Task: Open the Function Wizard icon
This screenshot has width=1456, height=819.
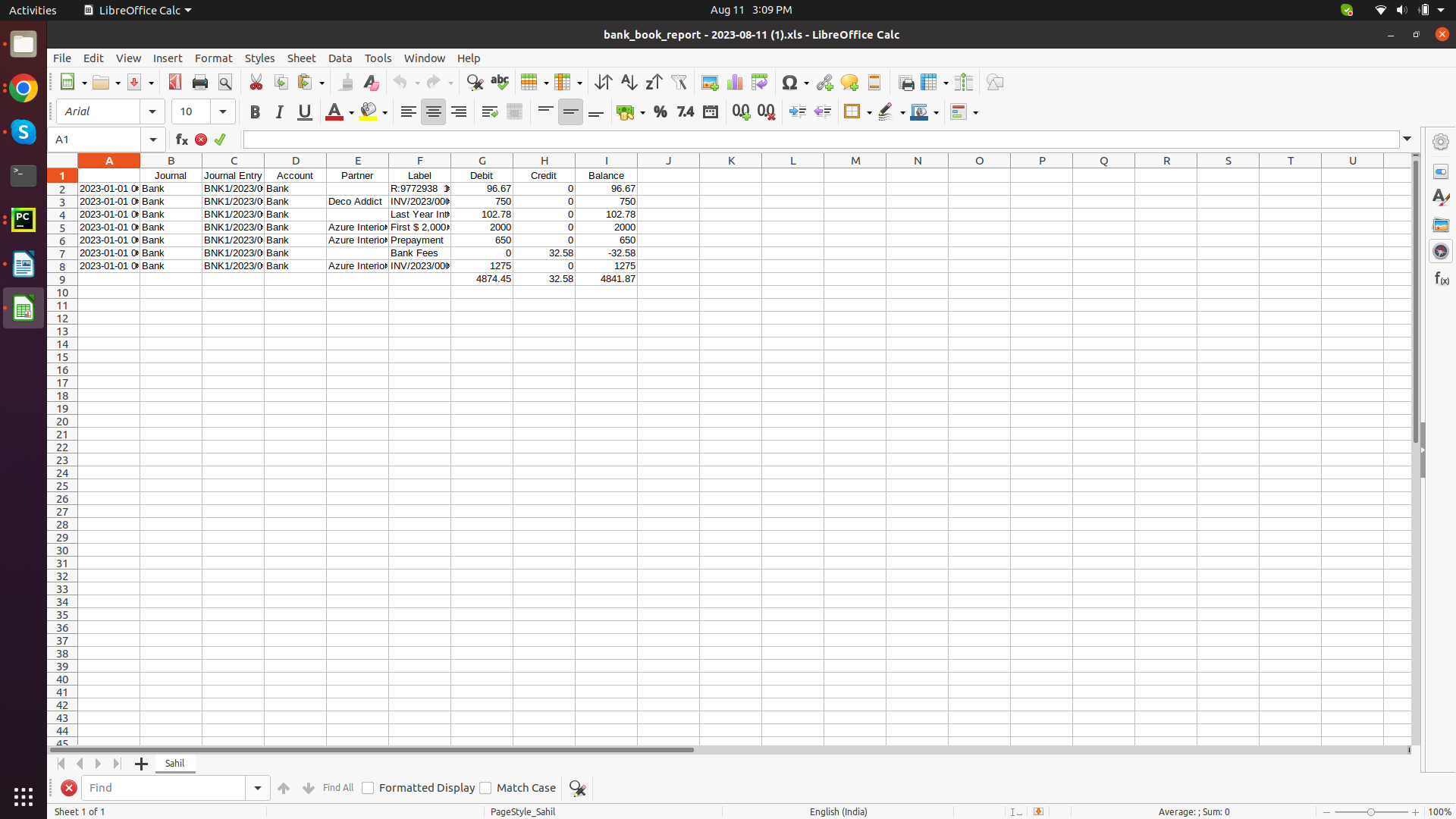Action: [x=181, y=140]
